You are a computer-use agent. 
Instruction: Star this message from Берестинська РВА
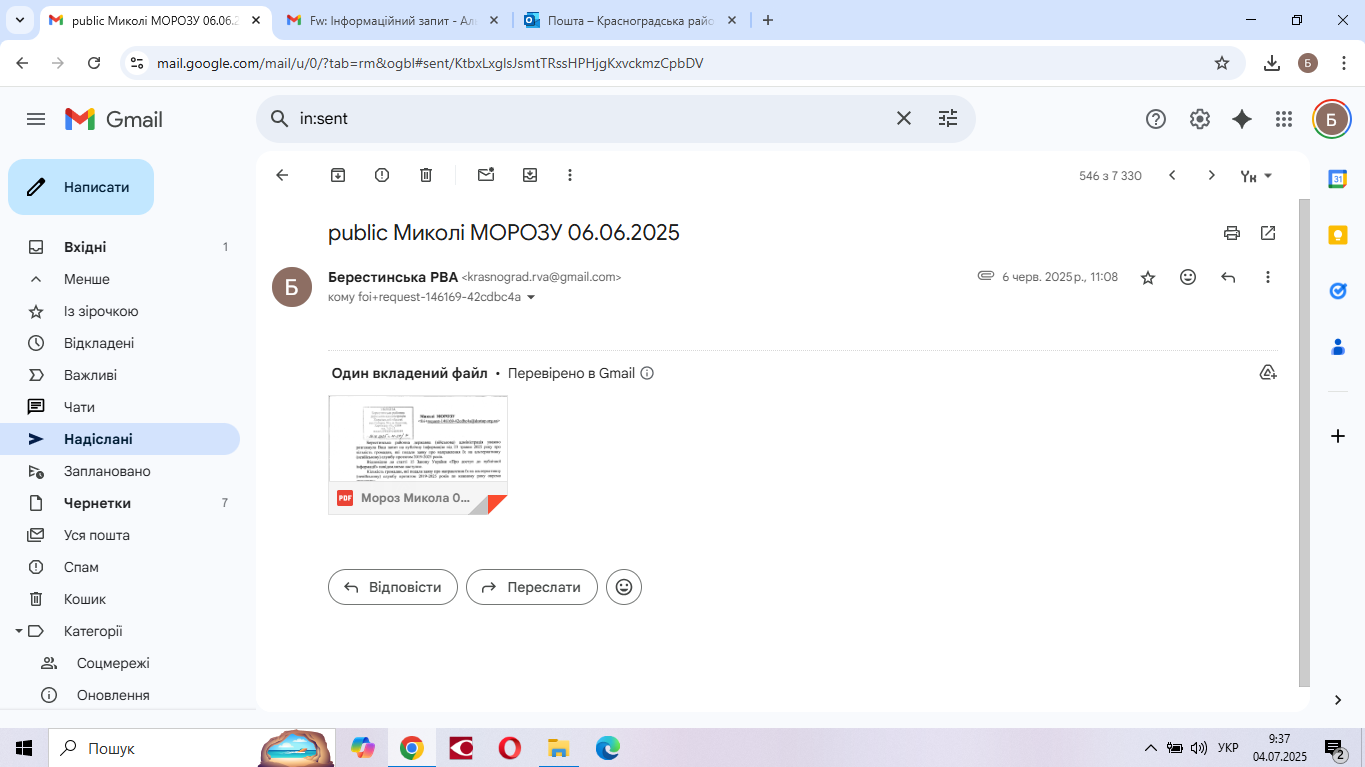coord(1148,277)
